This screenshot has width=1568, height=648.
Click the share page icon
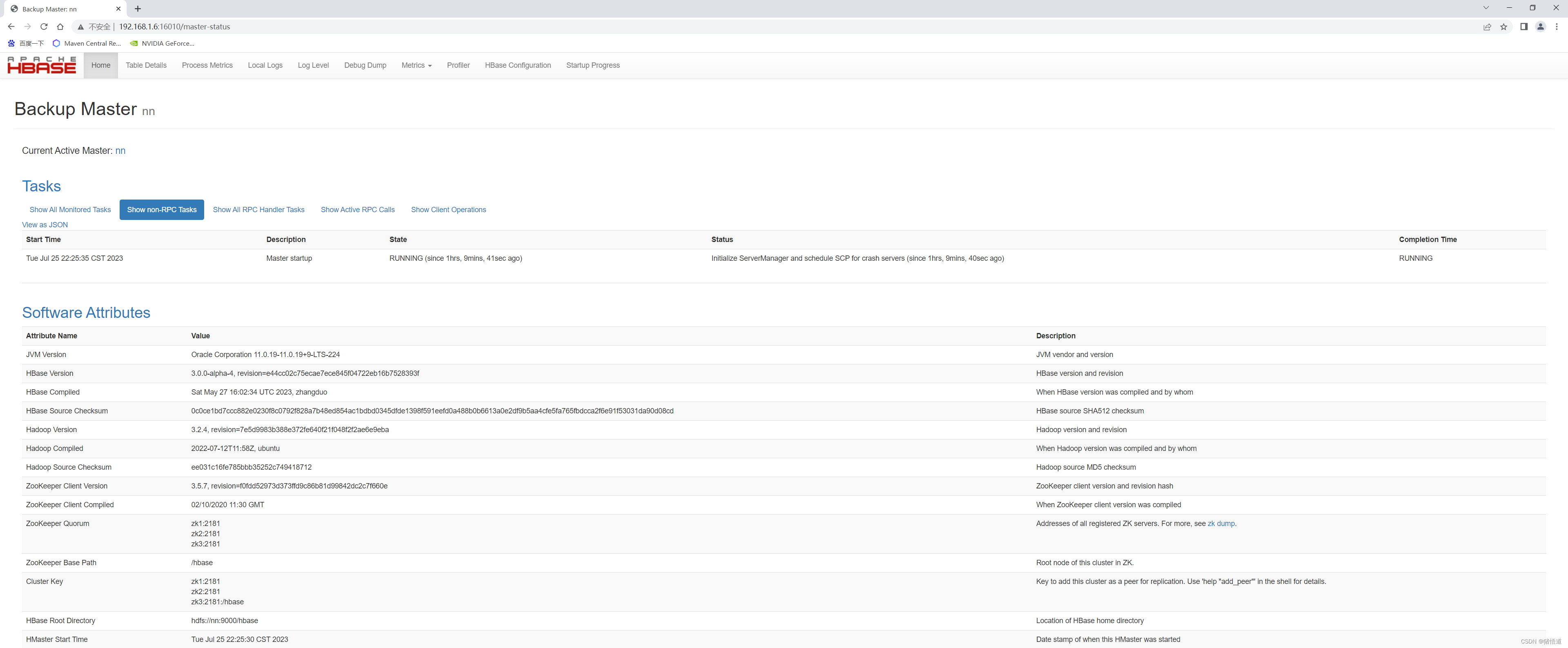pyautogui.click(x=1487, y=27)
